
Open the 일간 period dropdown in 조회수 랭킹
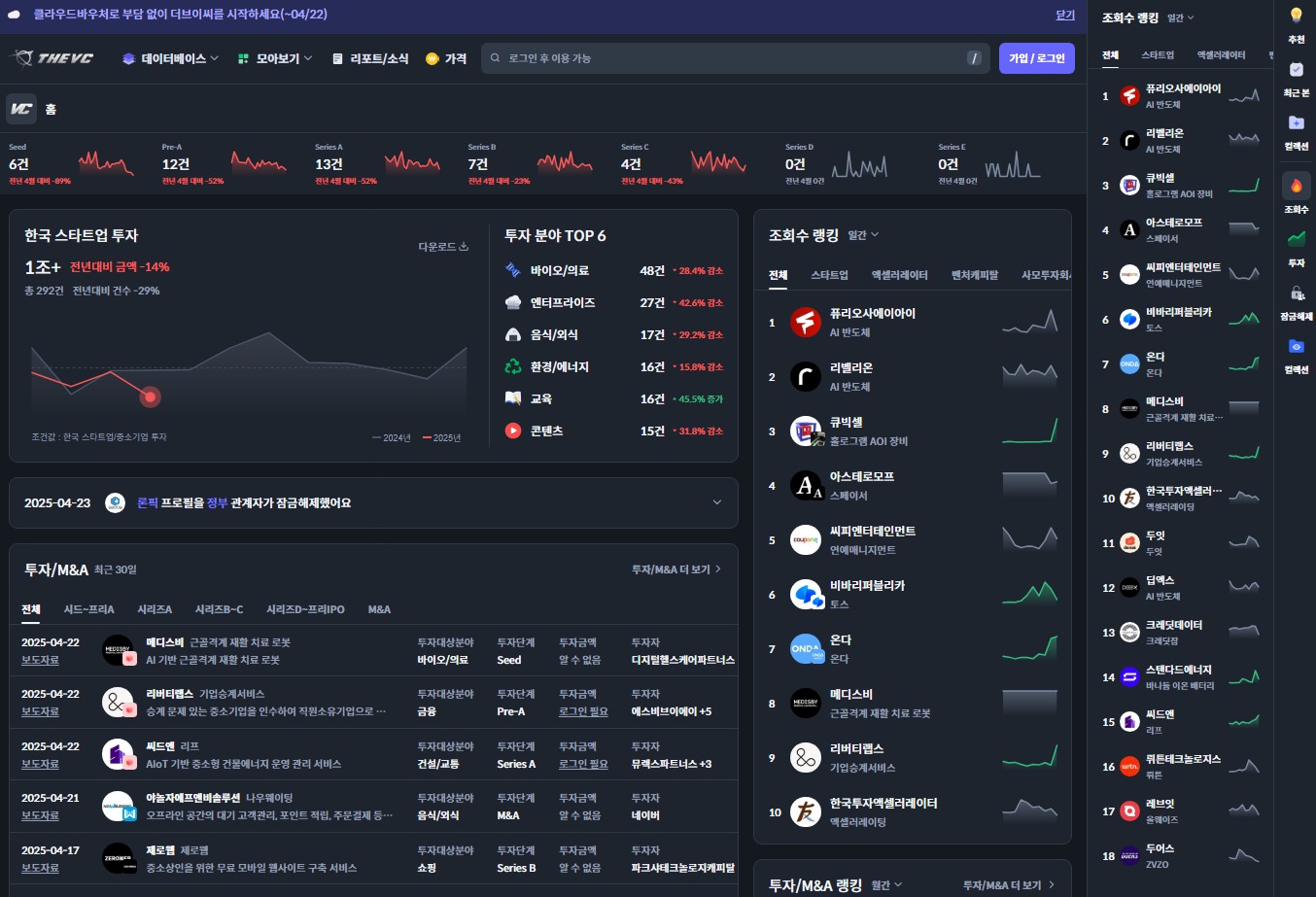point(863,234)
